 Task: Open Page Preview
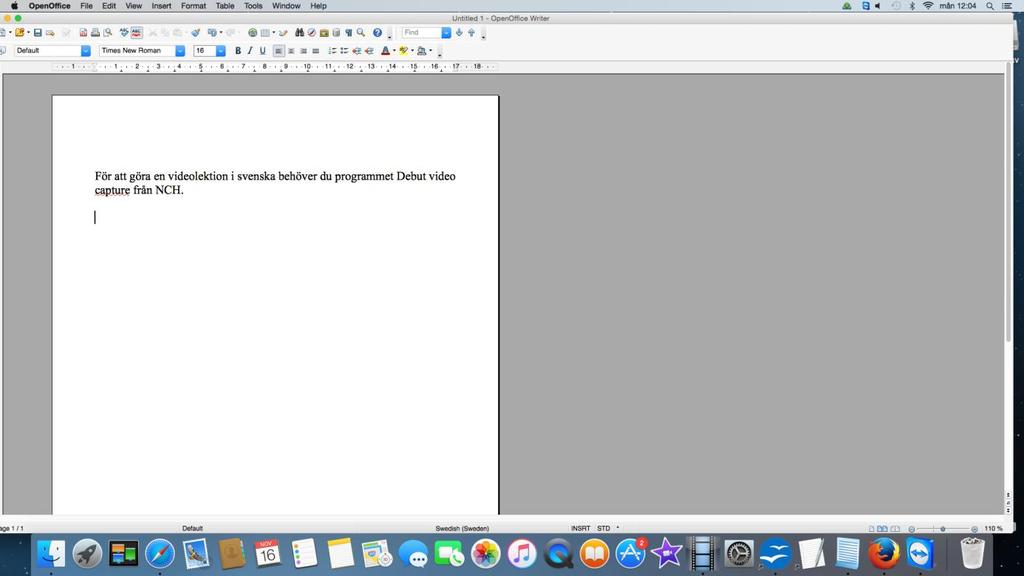pos(108,33)
